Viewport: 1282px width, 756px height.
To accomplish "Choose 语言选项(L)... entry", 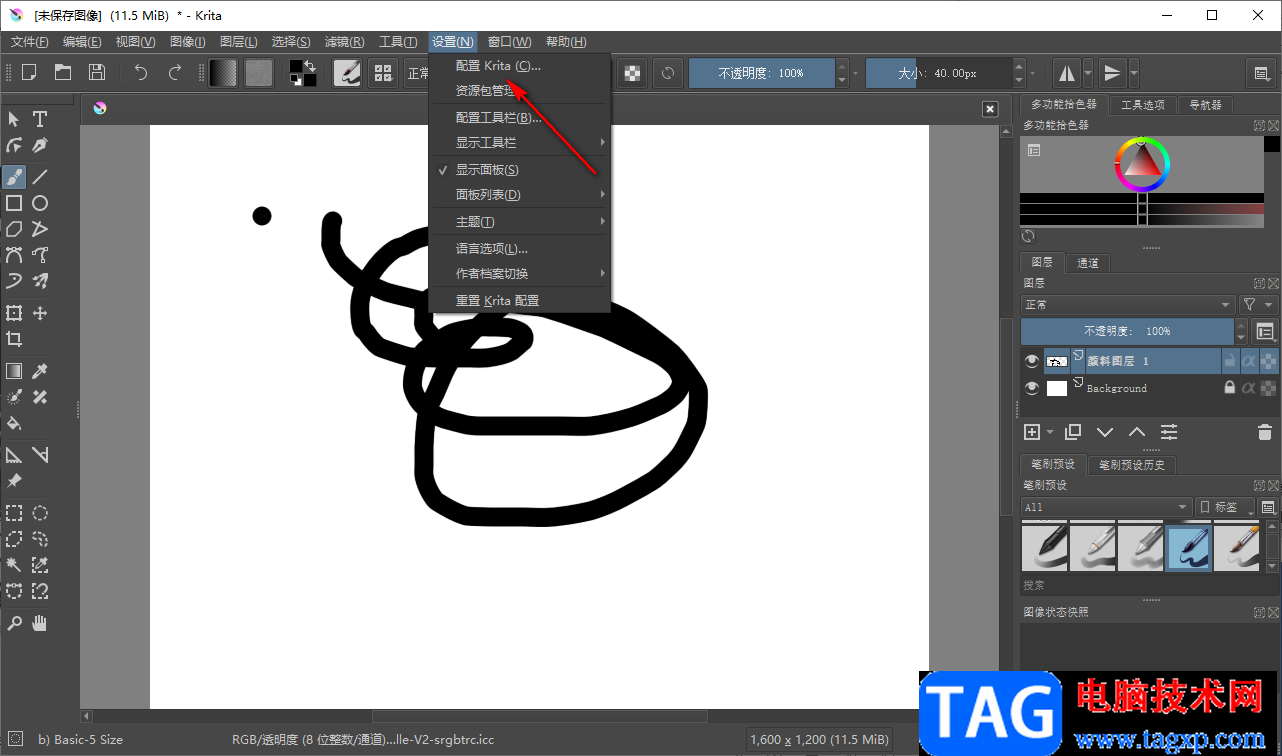I will [x=519, y=249].
